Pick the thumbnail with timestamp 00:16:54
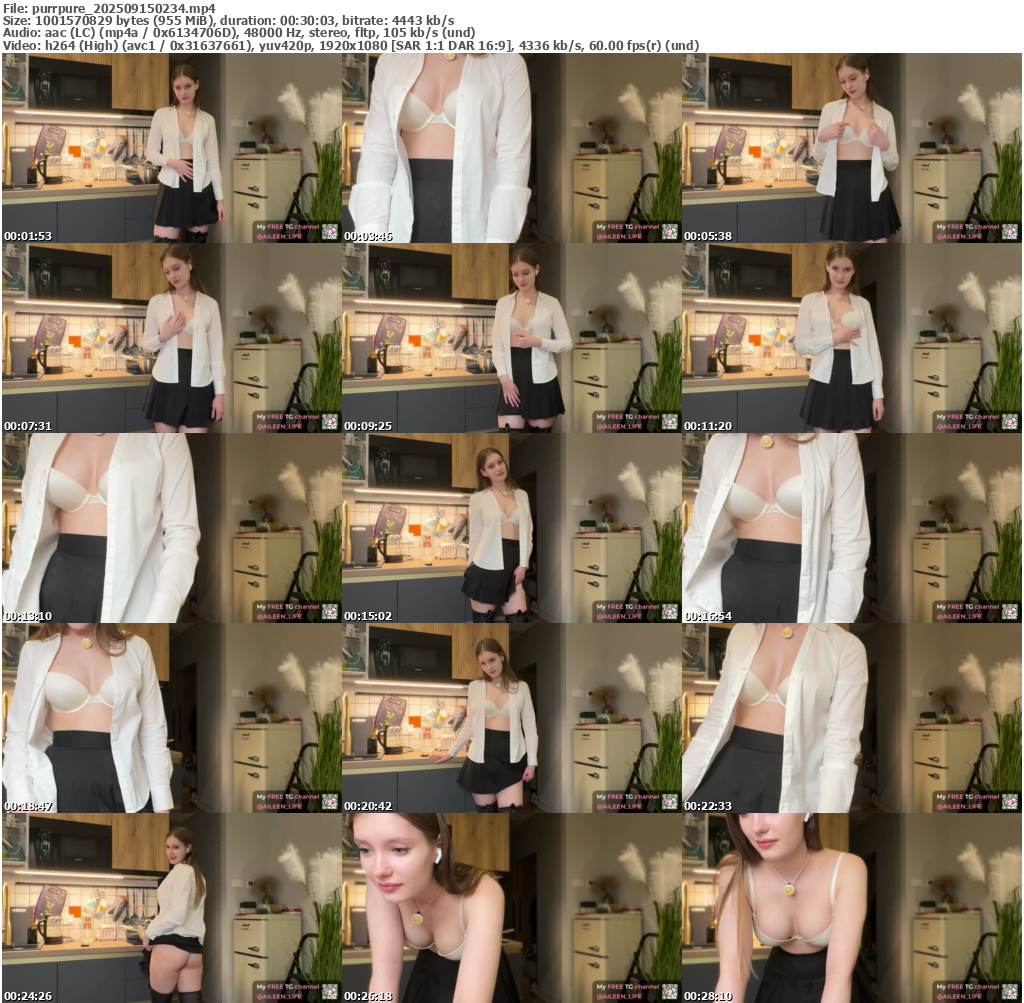 (x=852, y=528)
